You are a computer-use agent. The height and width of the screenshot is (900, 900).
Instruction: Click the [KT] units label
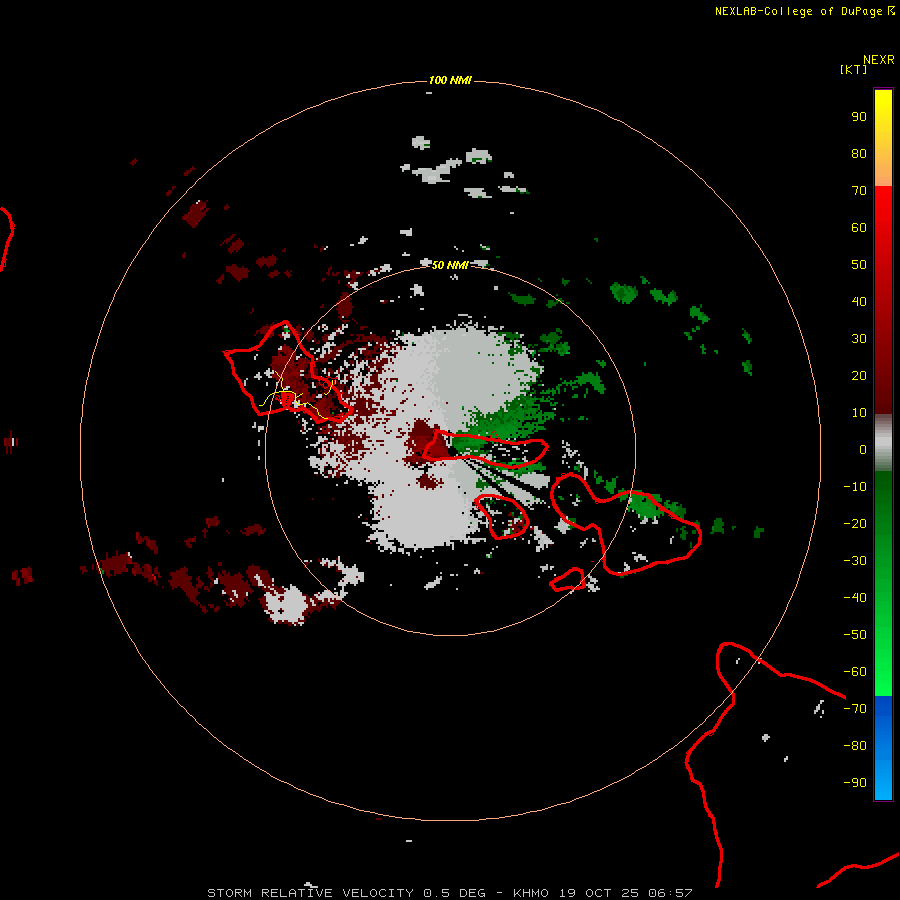pyautogui.click(x=853, y=69)
